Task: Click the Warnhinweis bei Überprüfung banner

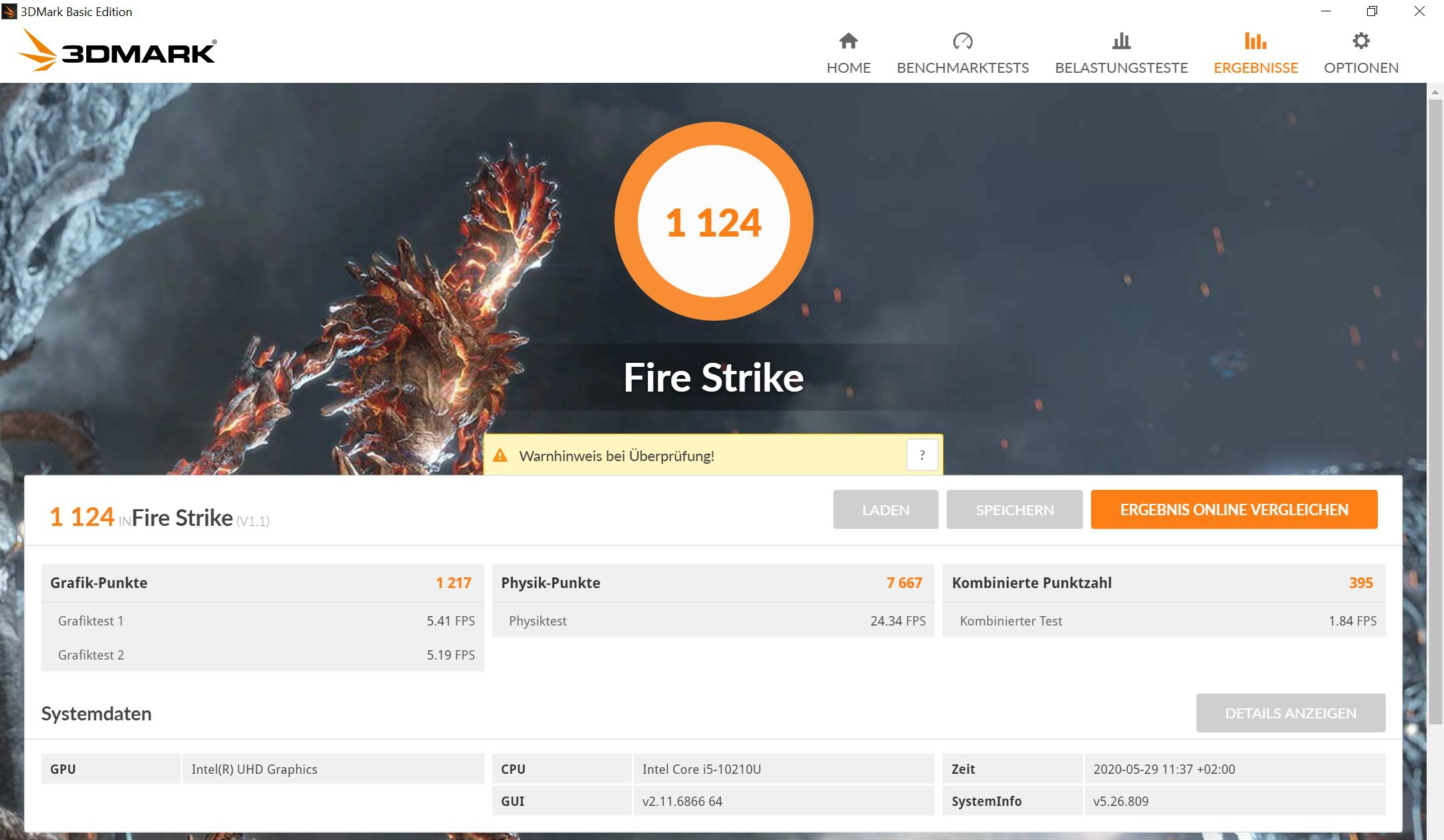Action: 713,456
